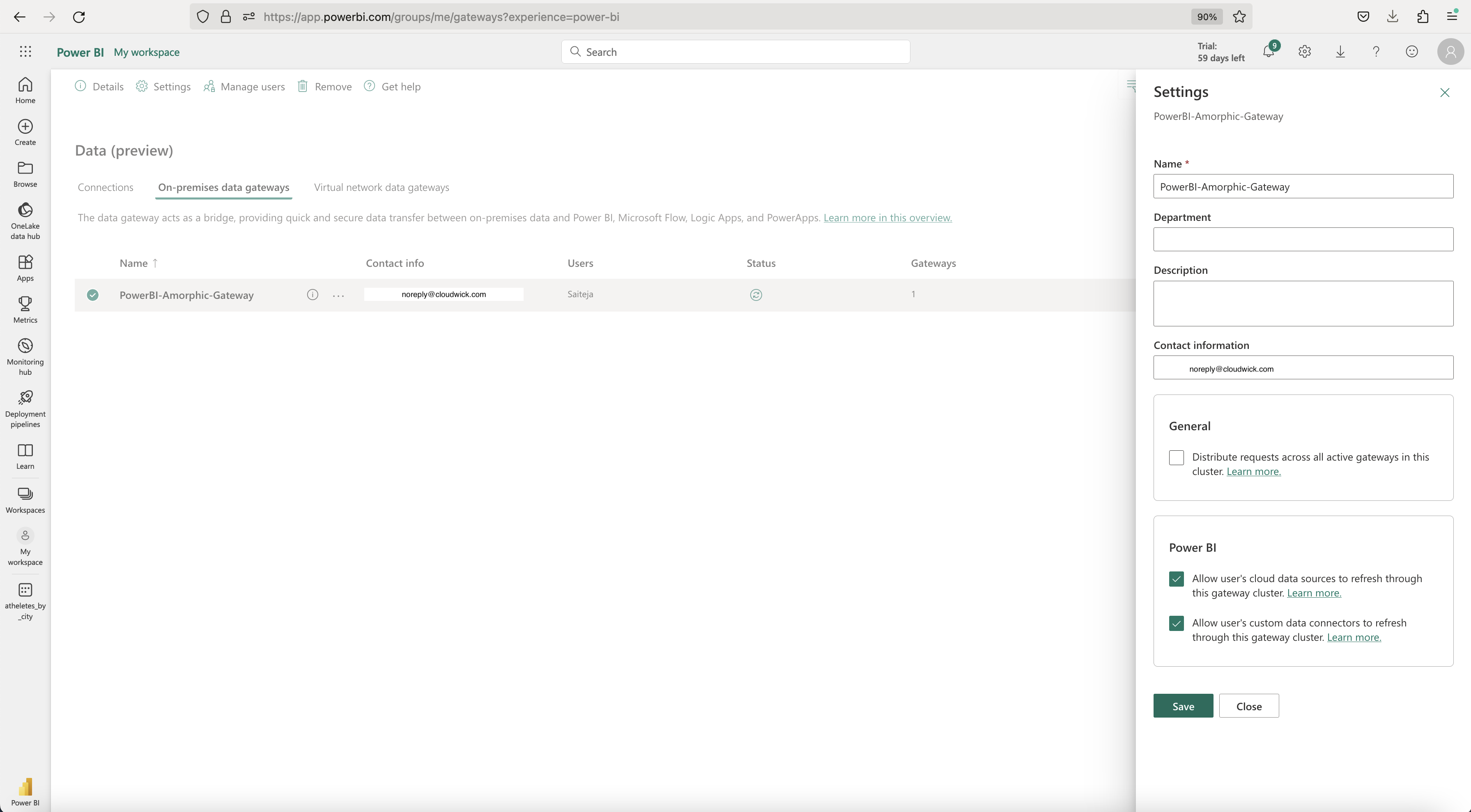
Task: Open Learn more in this overview link
Action: [887, 218]
